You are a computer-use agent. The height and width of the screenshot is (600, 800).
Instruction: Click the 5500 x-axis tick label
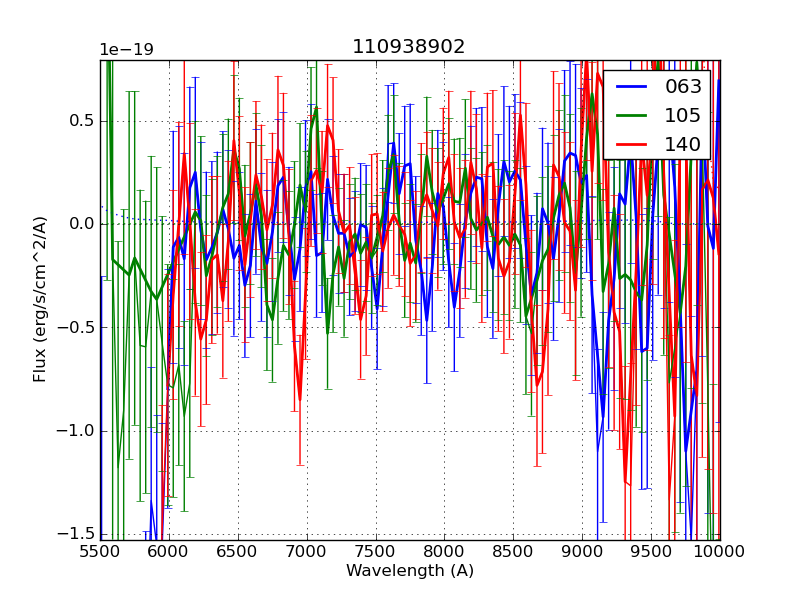(x=100, y=551)
